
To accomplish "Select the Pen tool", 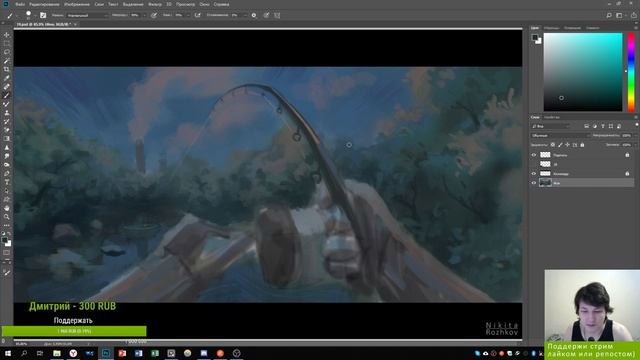I will (x=7, y=173).
